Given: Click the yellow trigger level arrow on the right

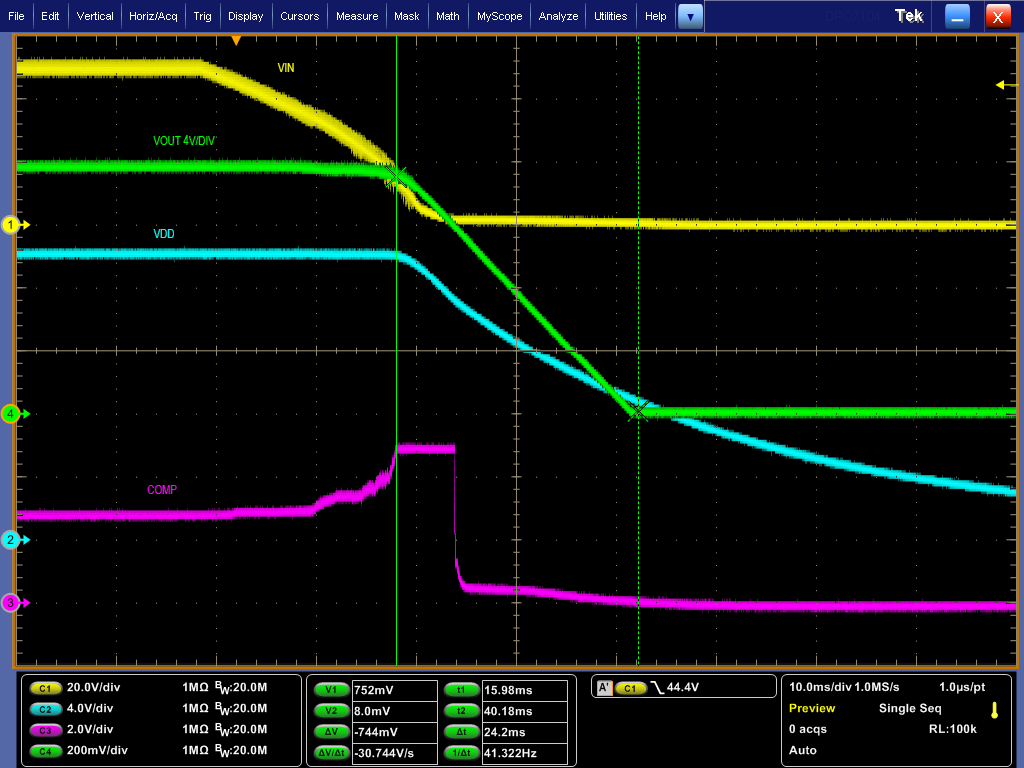Looking at the screenshot, I should [1001, 86].
